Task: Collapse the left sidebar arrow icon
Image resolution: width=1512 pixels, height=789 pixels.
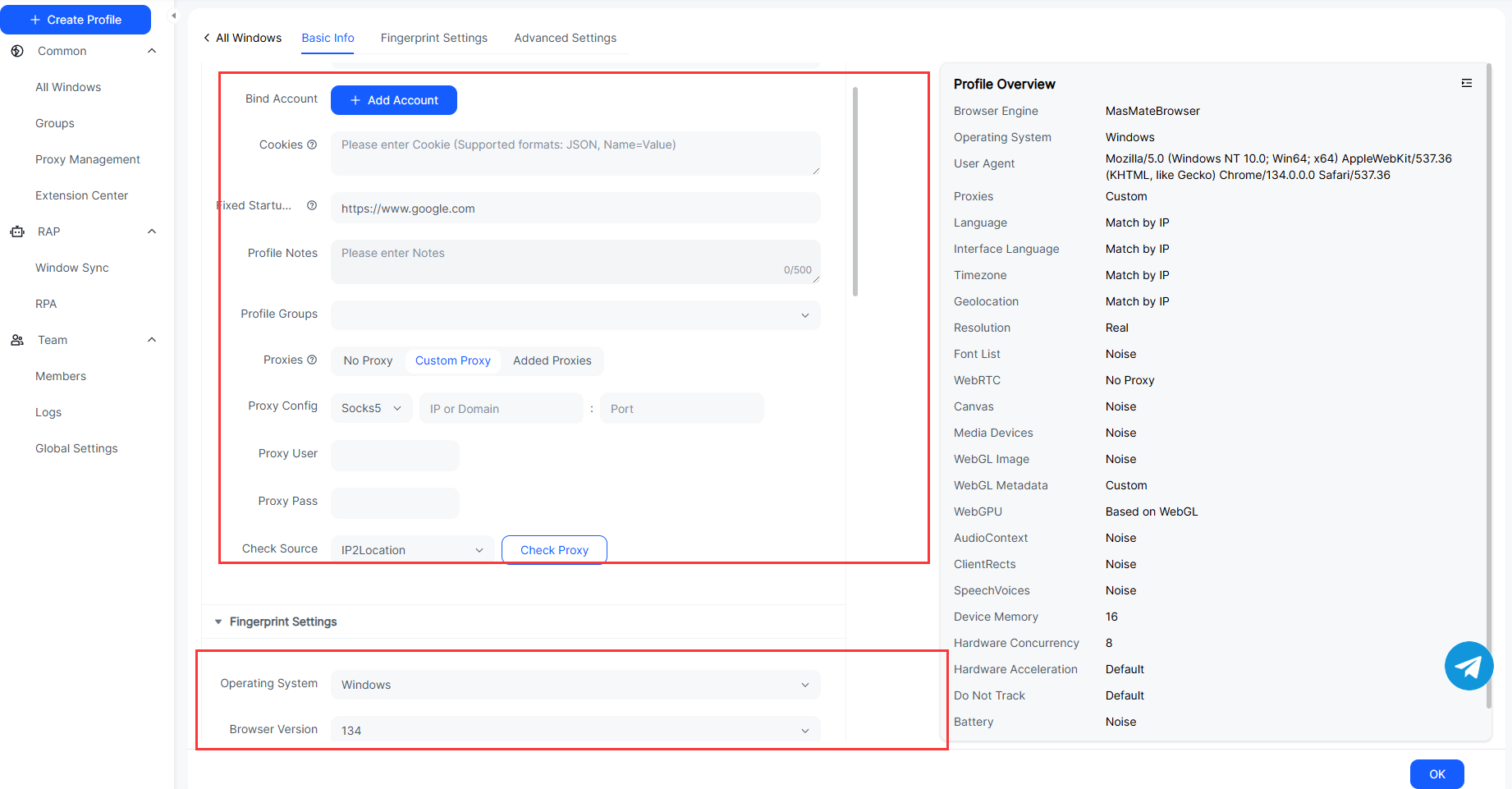Action: click(173, 16)
